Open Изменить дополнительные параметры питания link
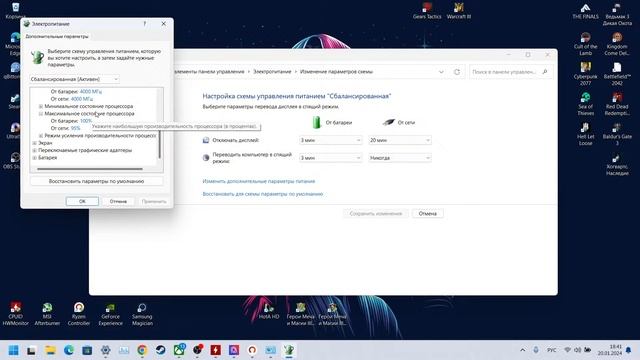Screen dimensions: 640x360 click(x=259, y=181)
